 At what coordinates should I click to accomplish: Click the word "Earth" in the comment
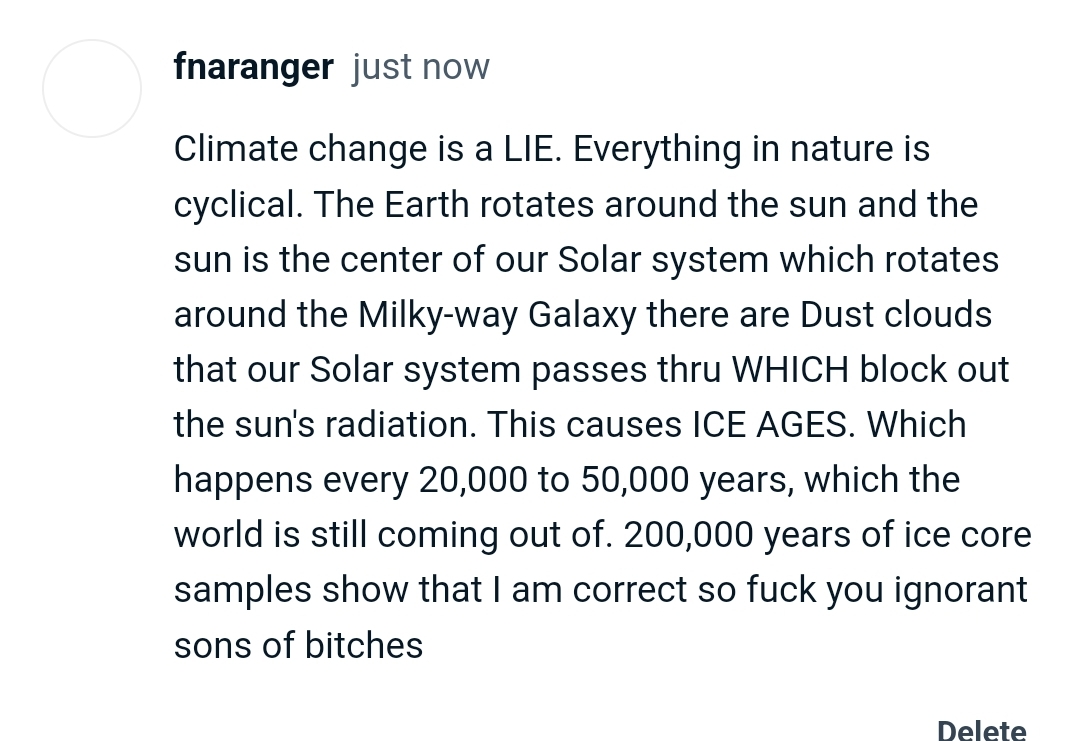pyautogui.click(x=427, y=205)
